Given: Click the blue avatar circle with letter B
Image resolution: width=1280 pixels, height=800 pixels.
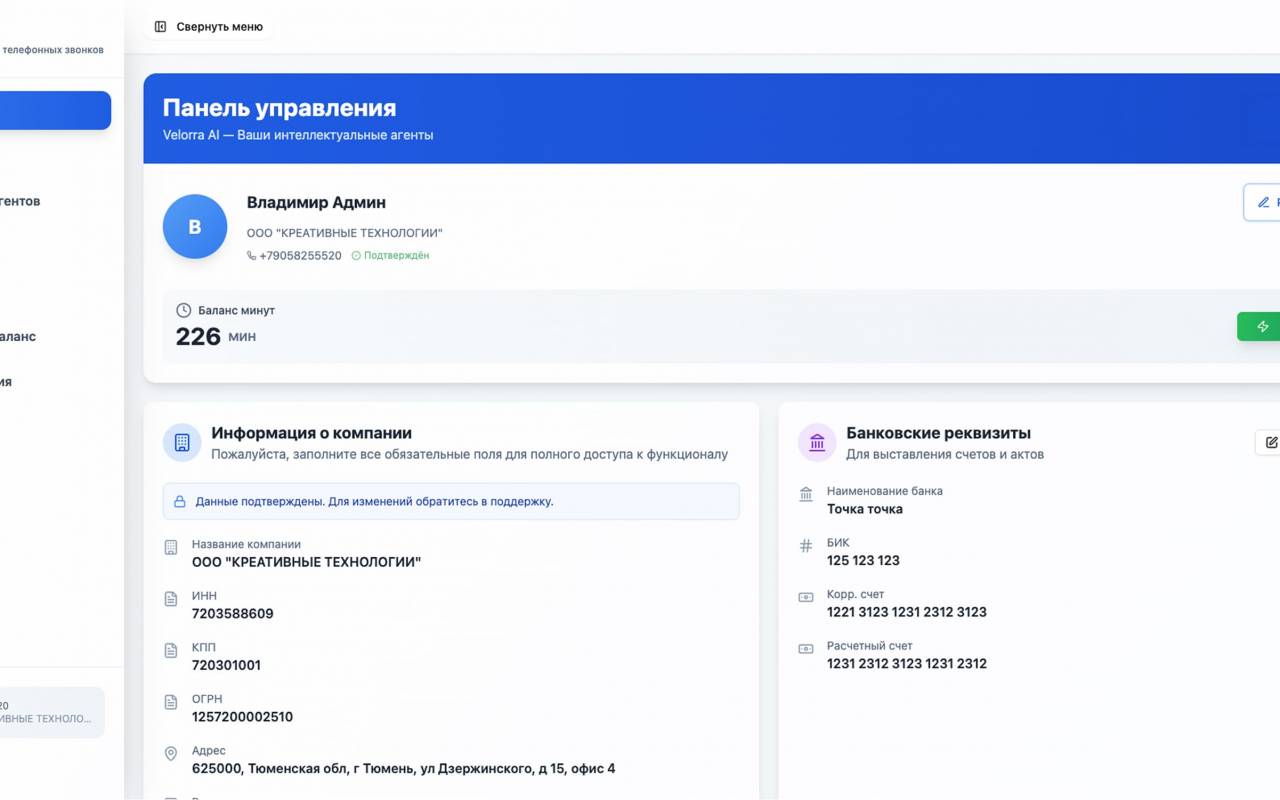Looking at the screenshot, I should [x=195, y=227].
